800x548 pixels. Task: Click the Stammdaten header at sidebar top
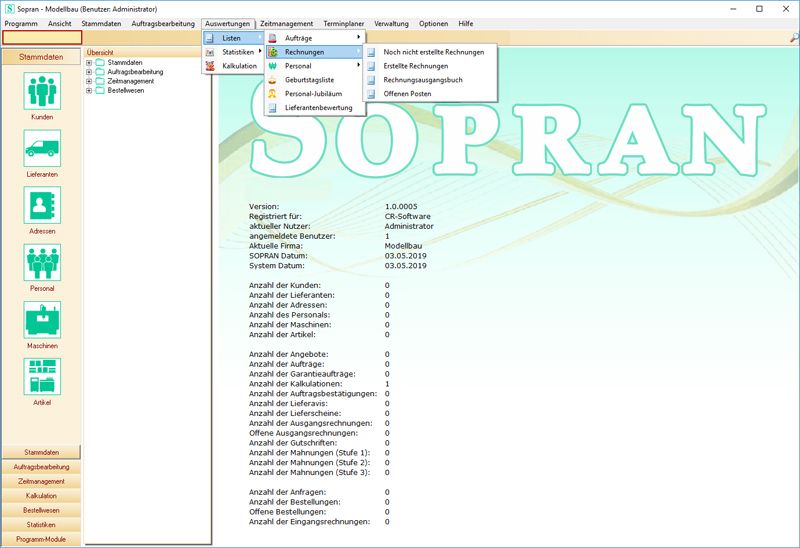click(41, 57)
